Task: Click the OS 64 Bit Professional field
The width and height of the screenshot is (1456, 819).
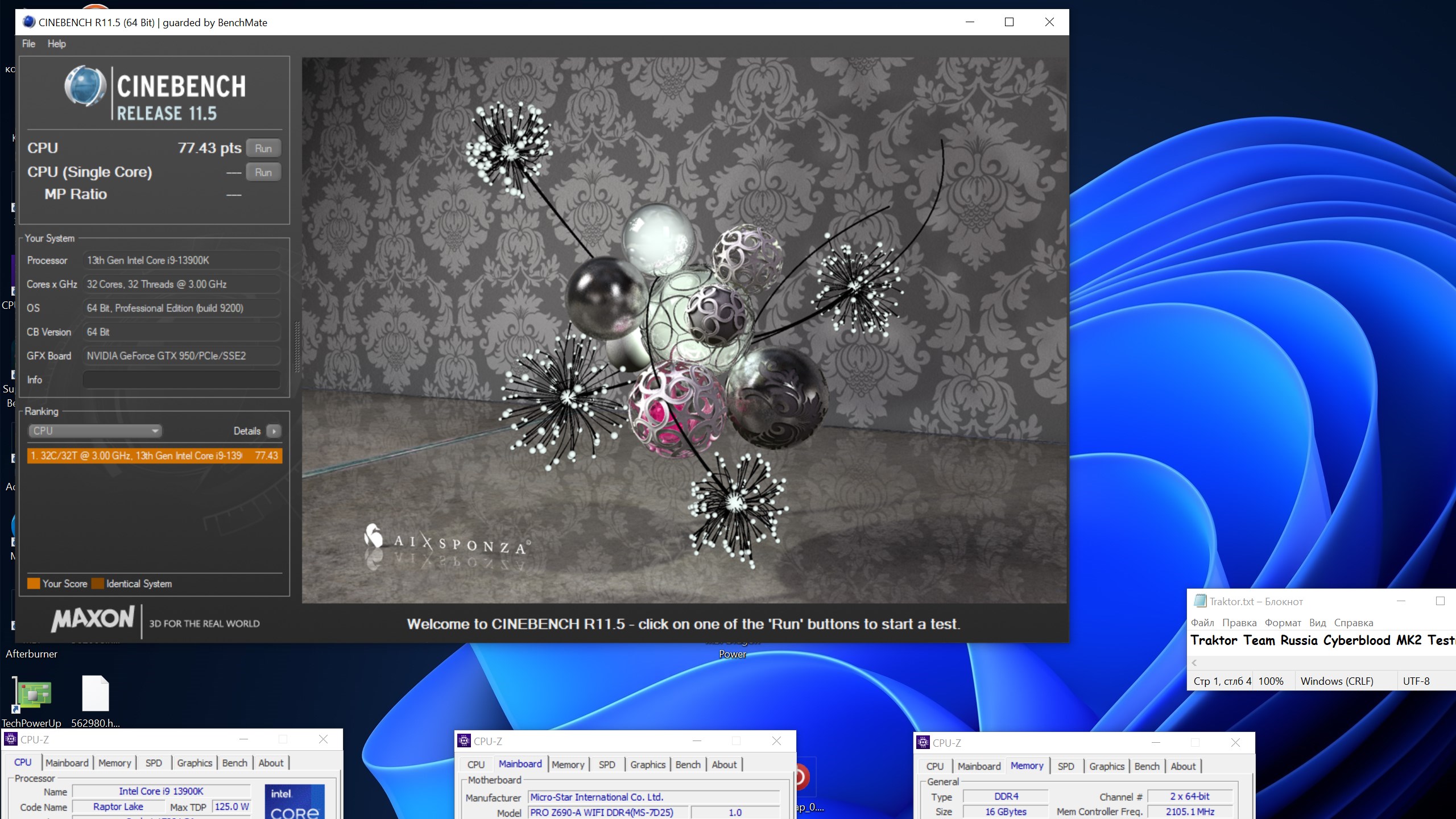Action: [x=181, y=308]
